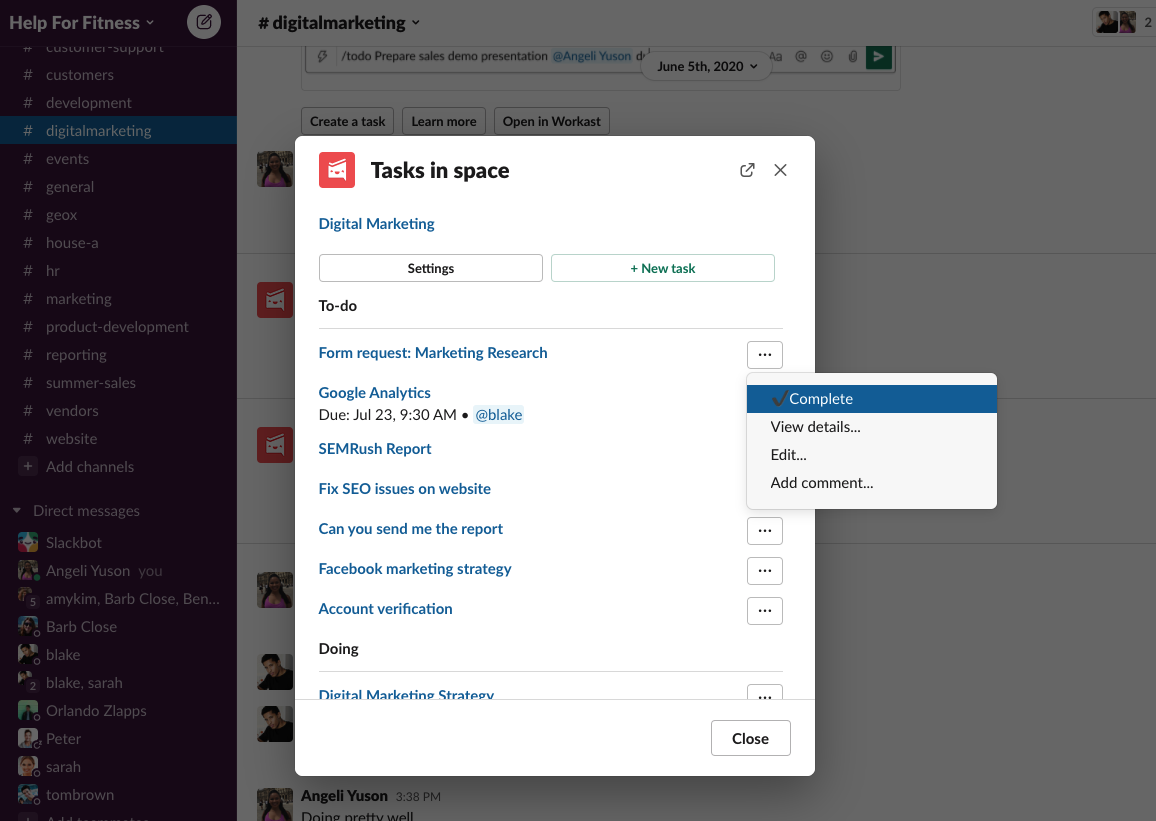Click the green send message icon
Viewport: 1156px width, 821px height.
click(879, 56)
